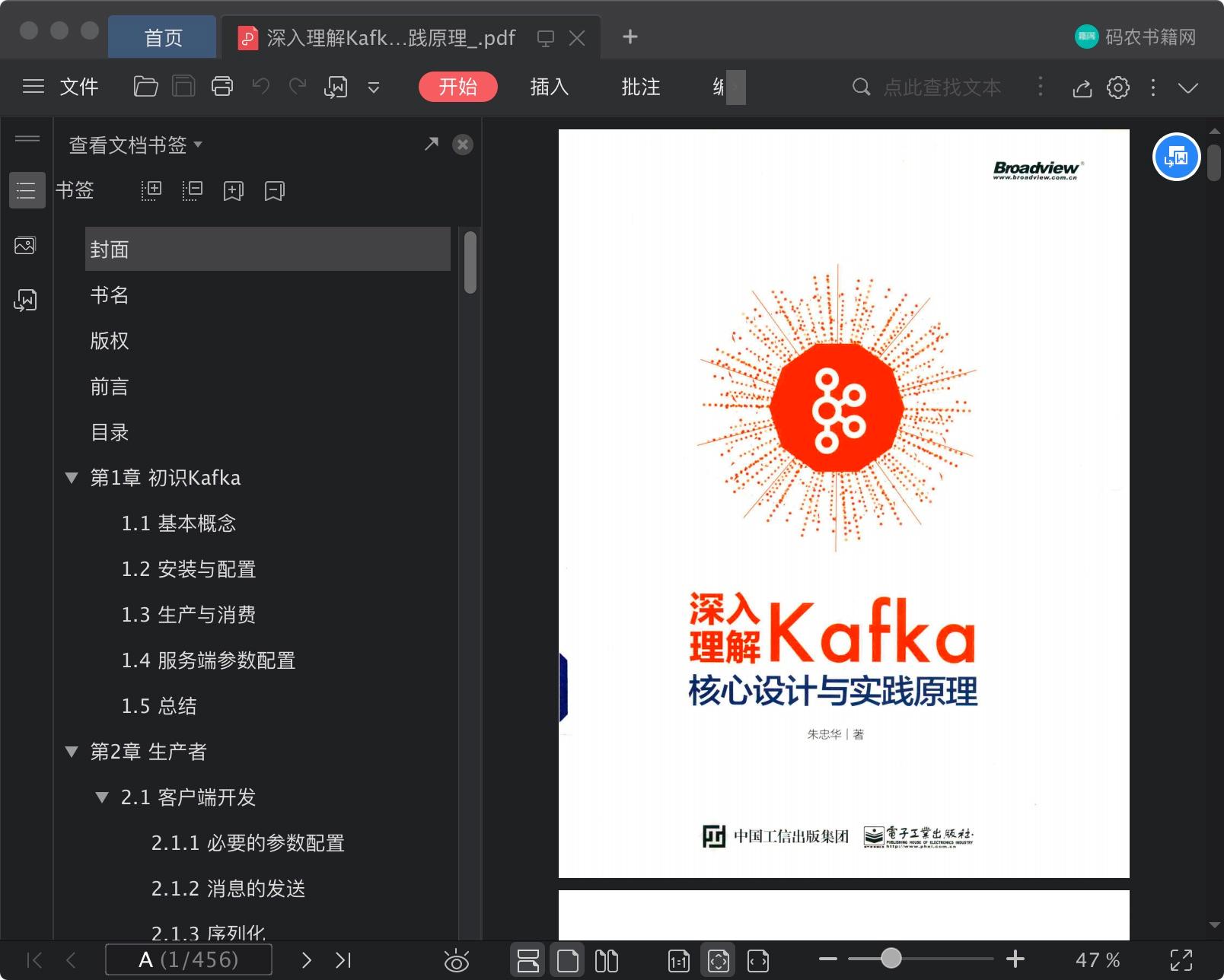Add a new tab with plus icon
Screen dimensions: 1224x980
[630, 37]
